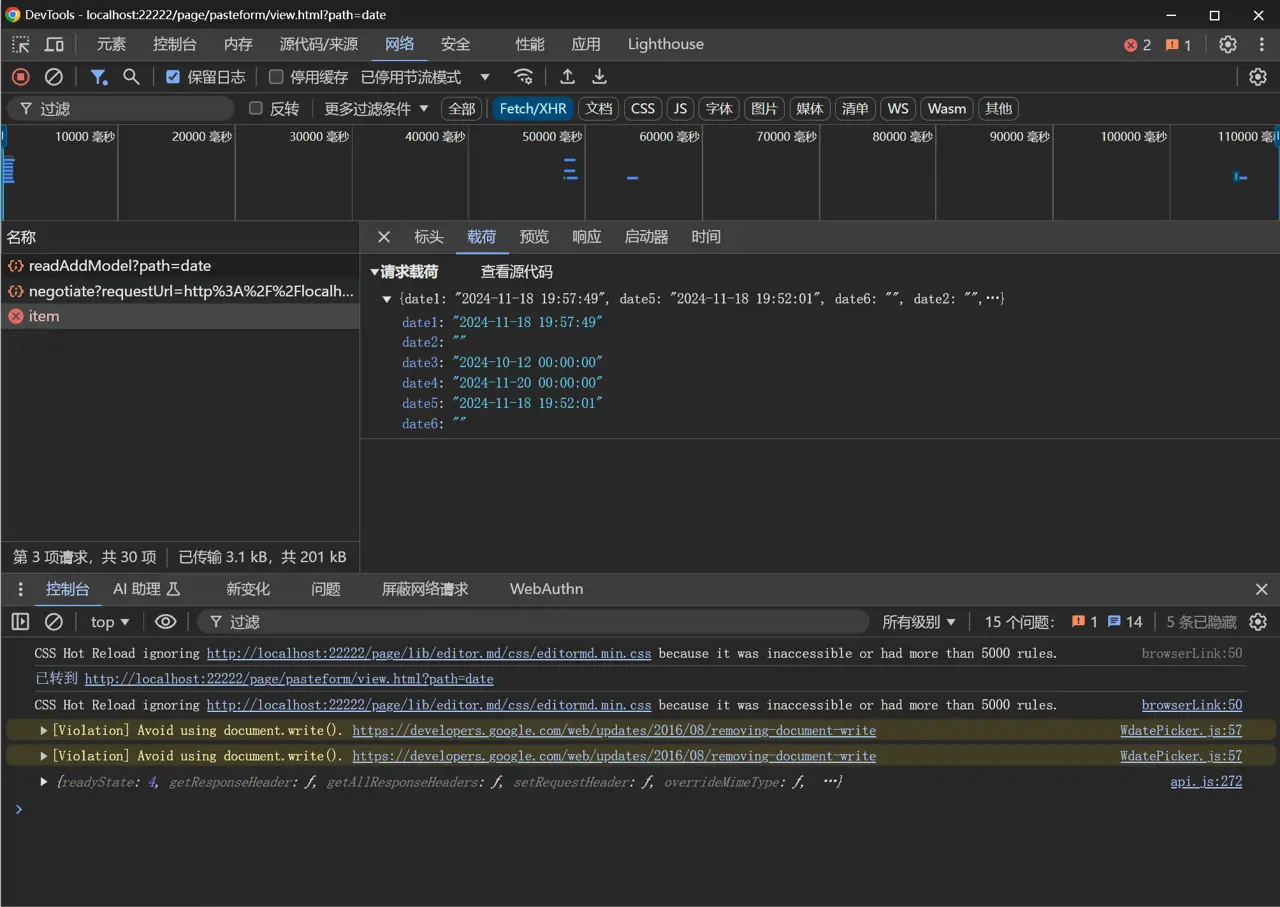Select the readAddModel?path=date request
The height and width of the screenshot is (907, 1280).
click(x=180, y=266)
